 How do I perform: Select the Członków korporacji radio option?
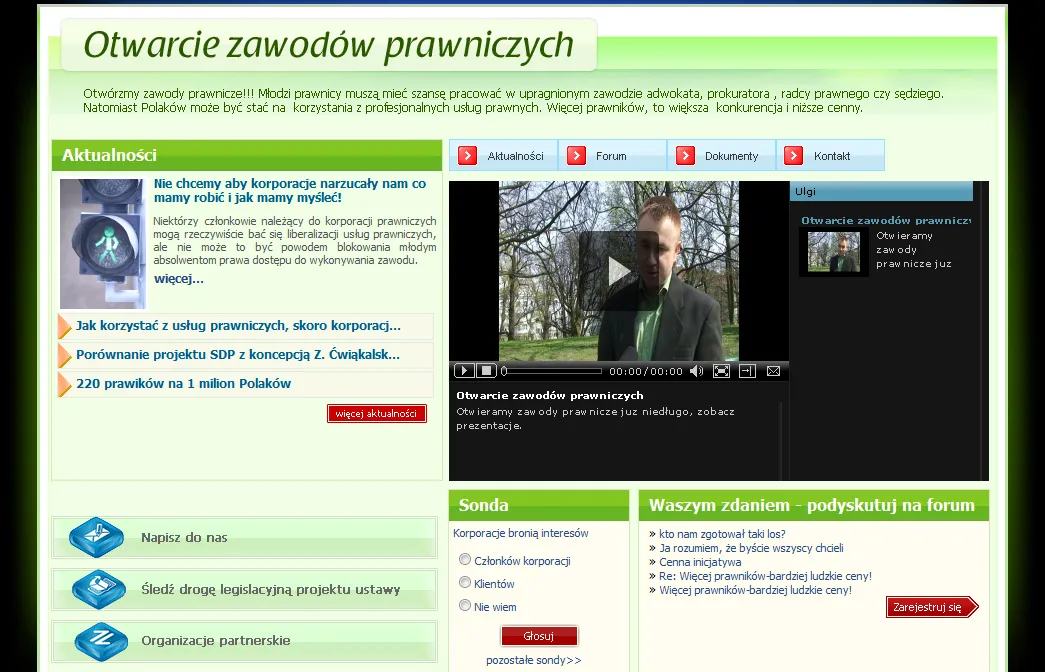pos(465,559)
